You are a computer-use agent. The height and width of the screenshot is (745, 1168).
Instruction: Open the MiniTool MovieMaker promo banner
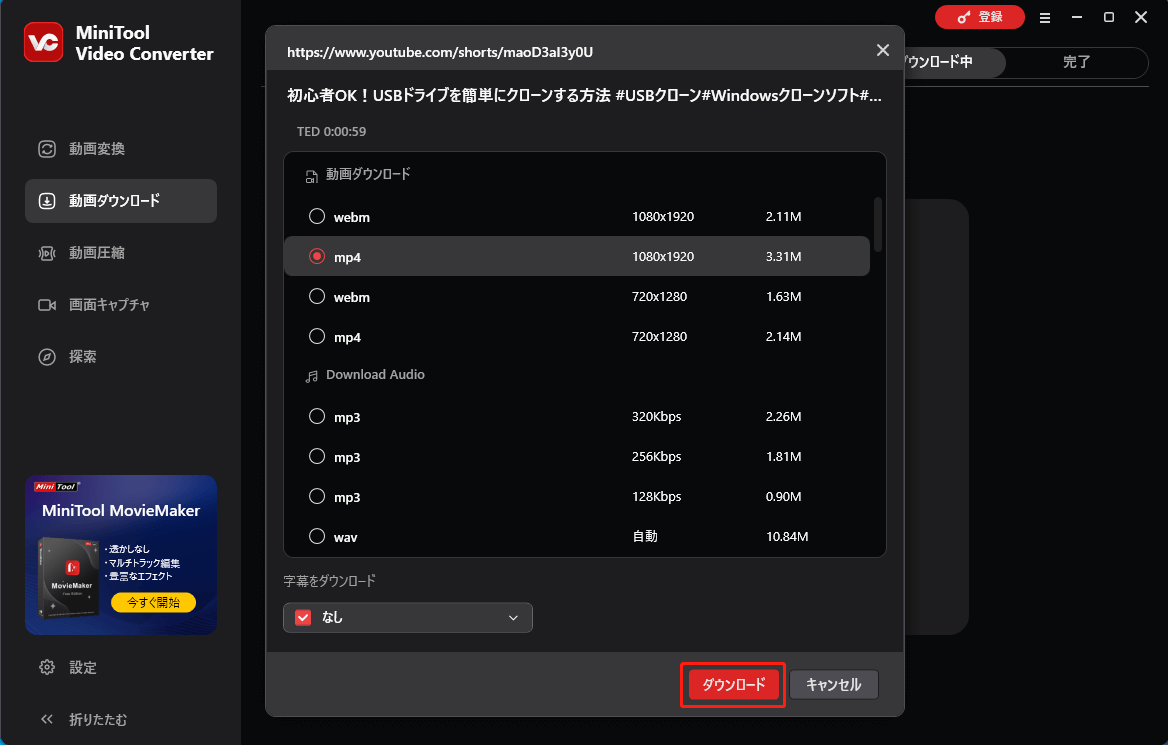(121, 555)
